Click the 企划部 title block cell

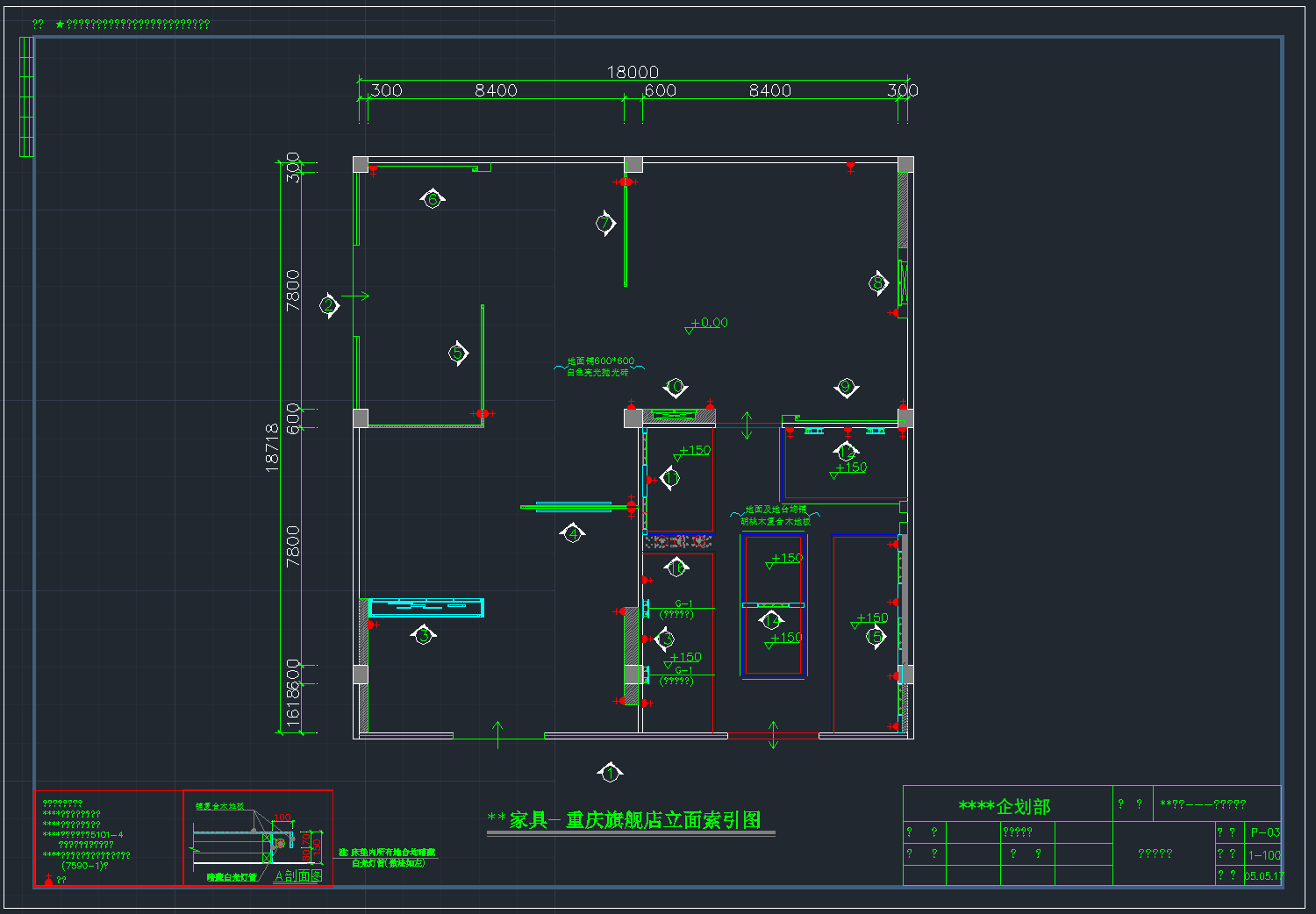(1005, 806)
